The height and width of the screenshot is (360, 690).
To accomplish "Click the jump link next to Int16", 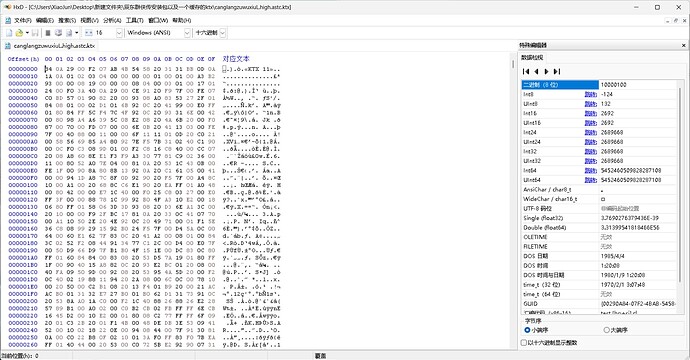I will 590,114.
